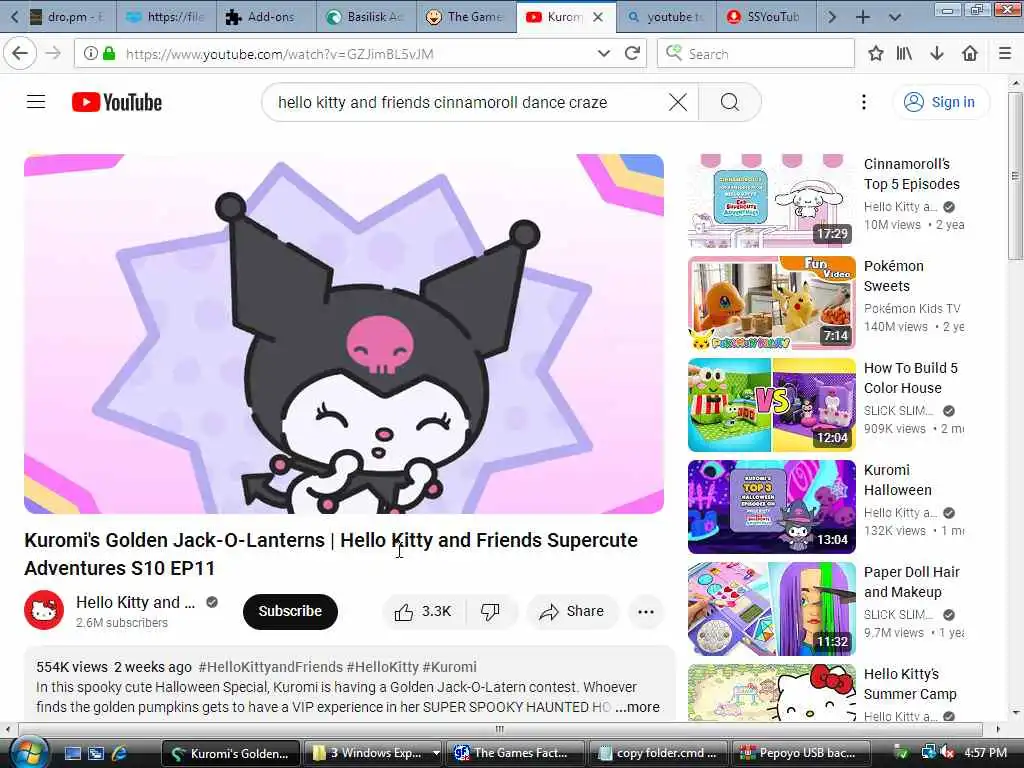Go forward with browser forward arrow
The width and height of the screenshot is (1024, 768).
(54, 54)
